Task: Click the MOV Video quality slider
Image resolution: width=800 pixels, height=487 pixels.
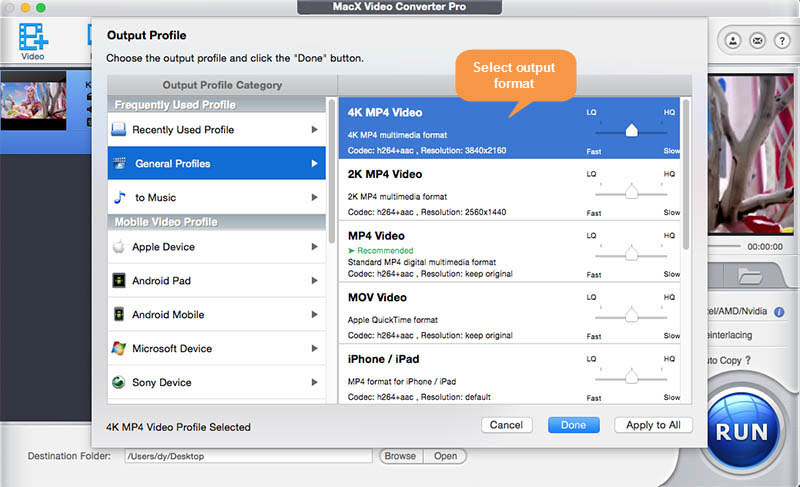Action: point(632,316)
